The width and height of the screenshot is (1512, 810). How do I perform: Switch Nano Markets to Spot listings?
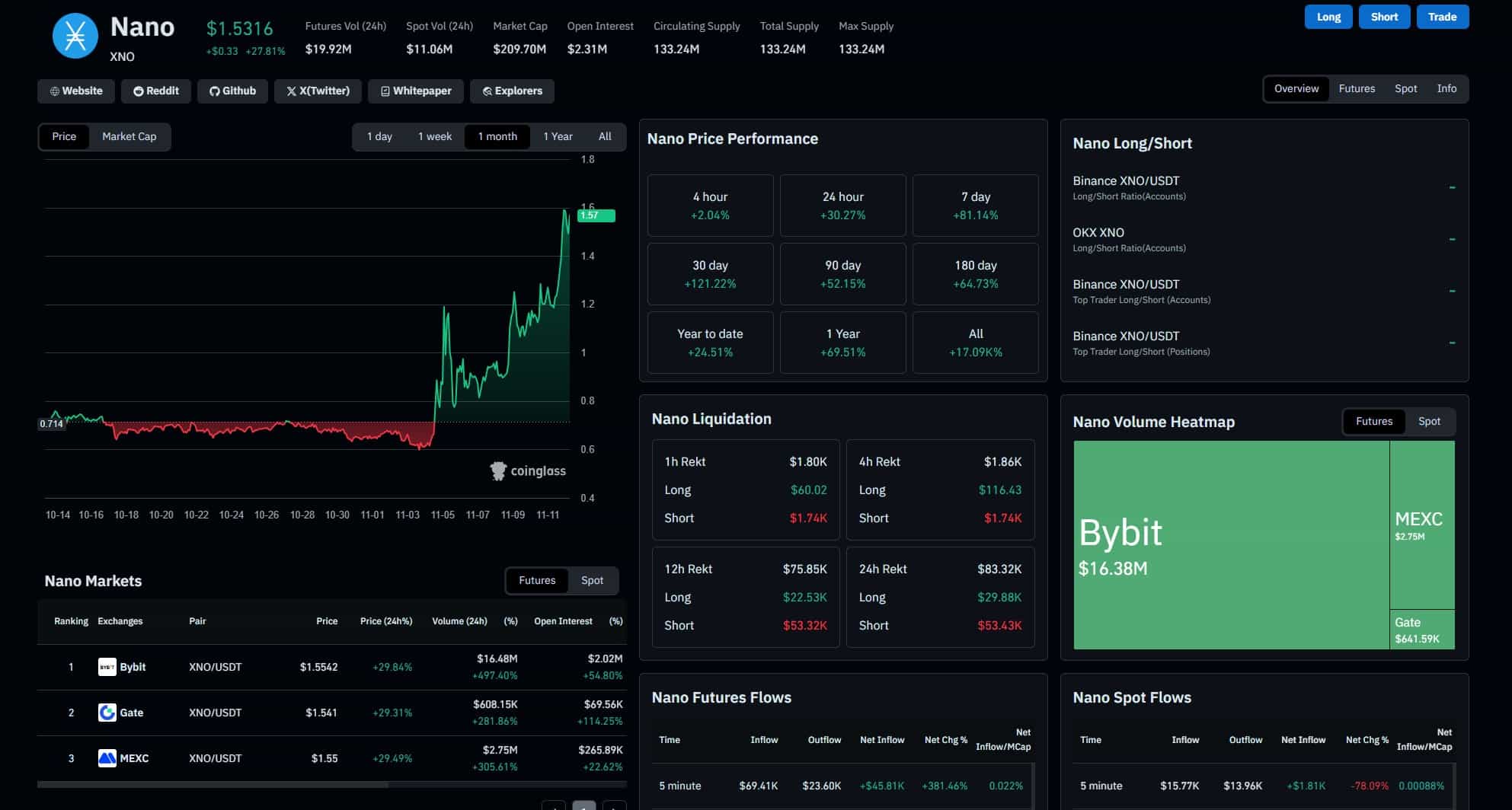(592, 580)
